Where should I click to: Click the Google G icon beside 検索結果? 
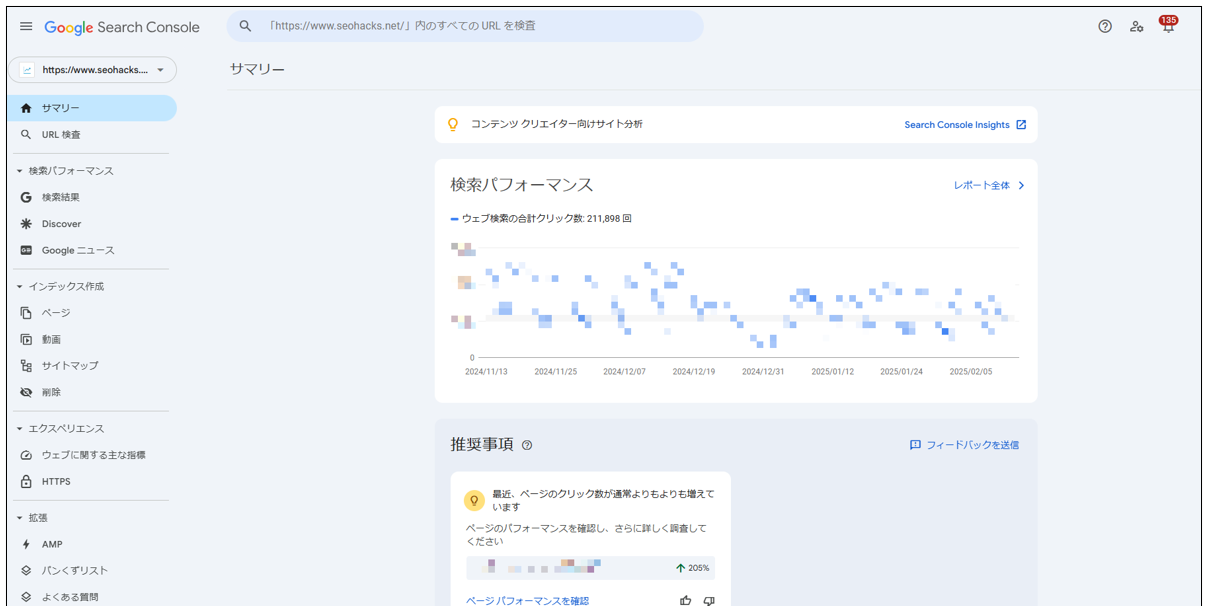(27, 197)
